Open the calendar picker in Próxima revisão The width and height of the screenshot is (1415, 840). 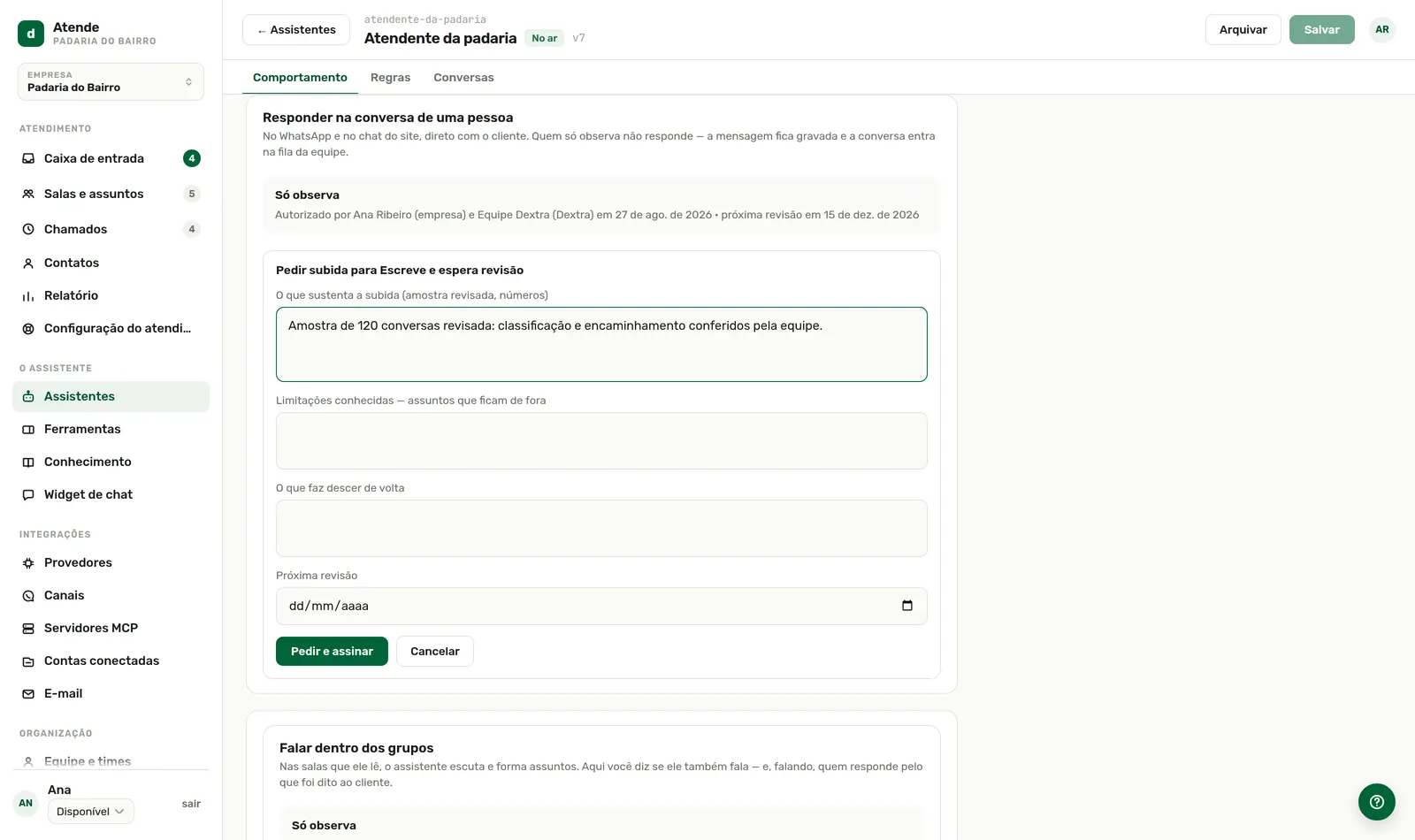click(x=906, y=606)
